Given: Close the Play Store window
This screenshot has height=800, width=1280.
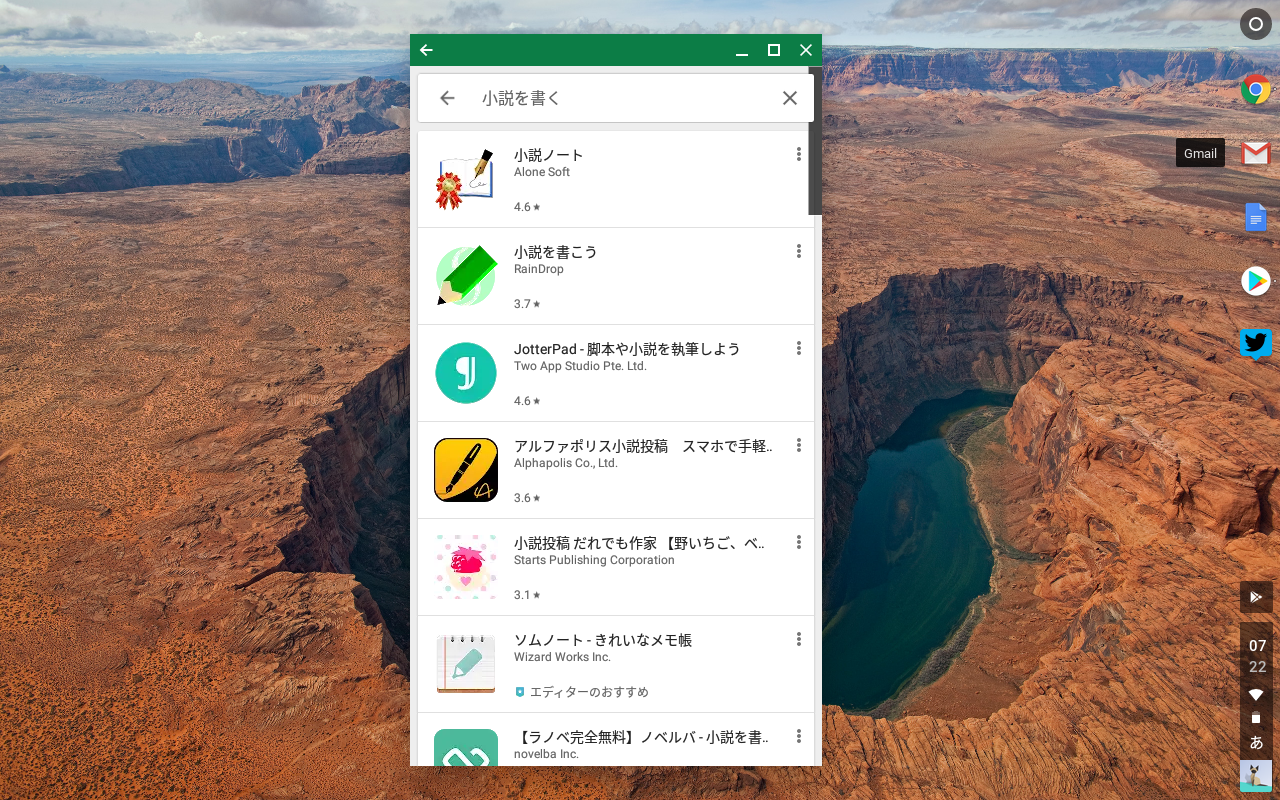Looking at the screenshot, I should pyautogui.click(x=806, y=50).
